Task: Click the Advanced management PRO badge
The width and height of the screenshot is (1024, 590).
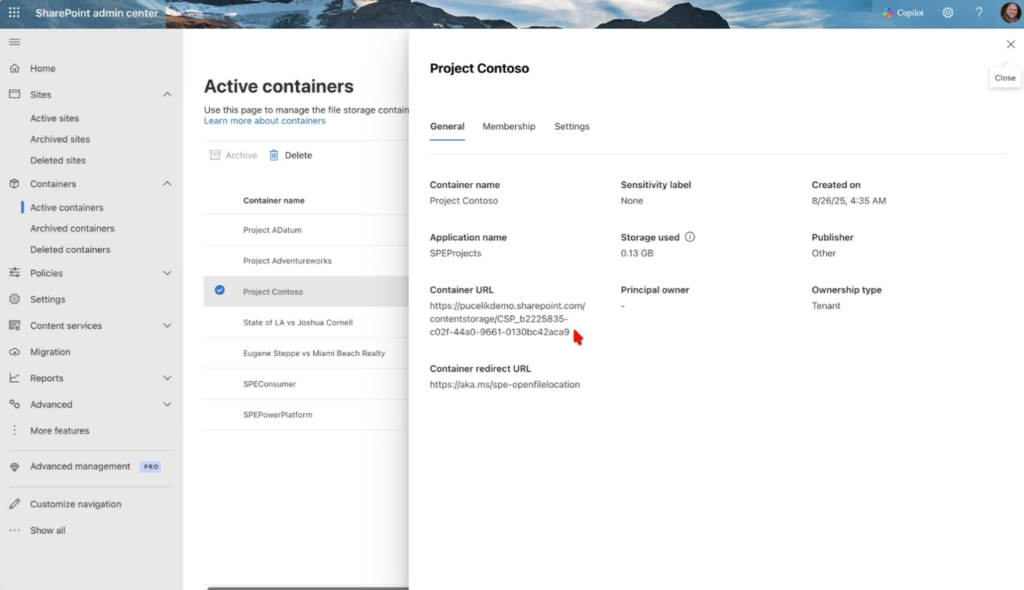Action: [151, 467]
